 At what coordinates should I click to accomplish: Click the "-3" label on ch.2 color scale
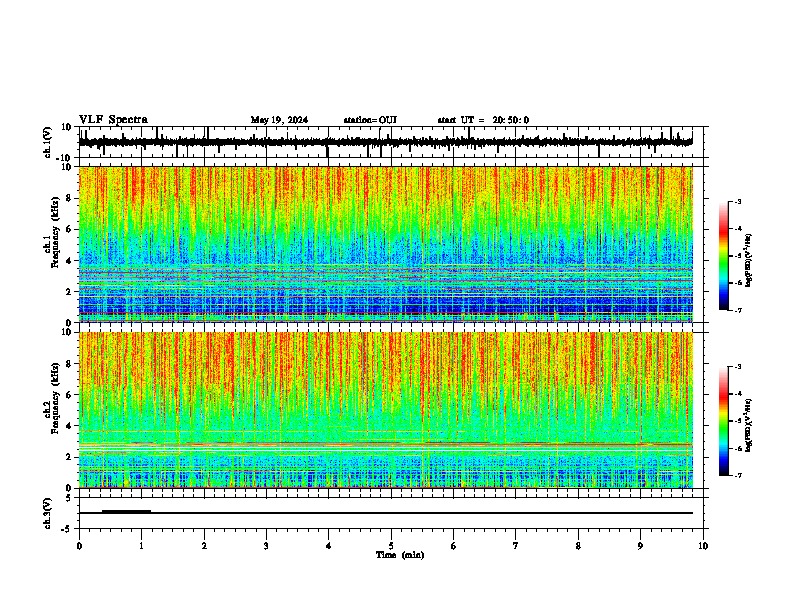coord(737,366)
